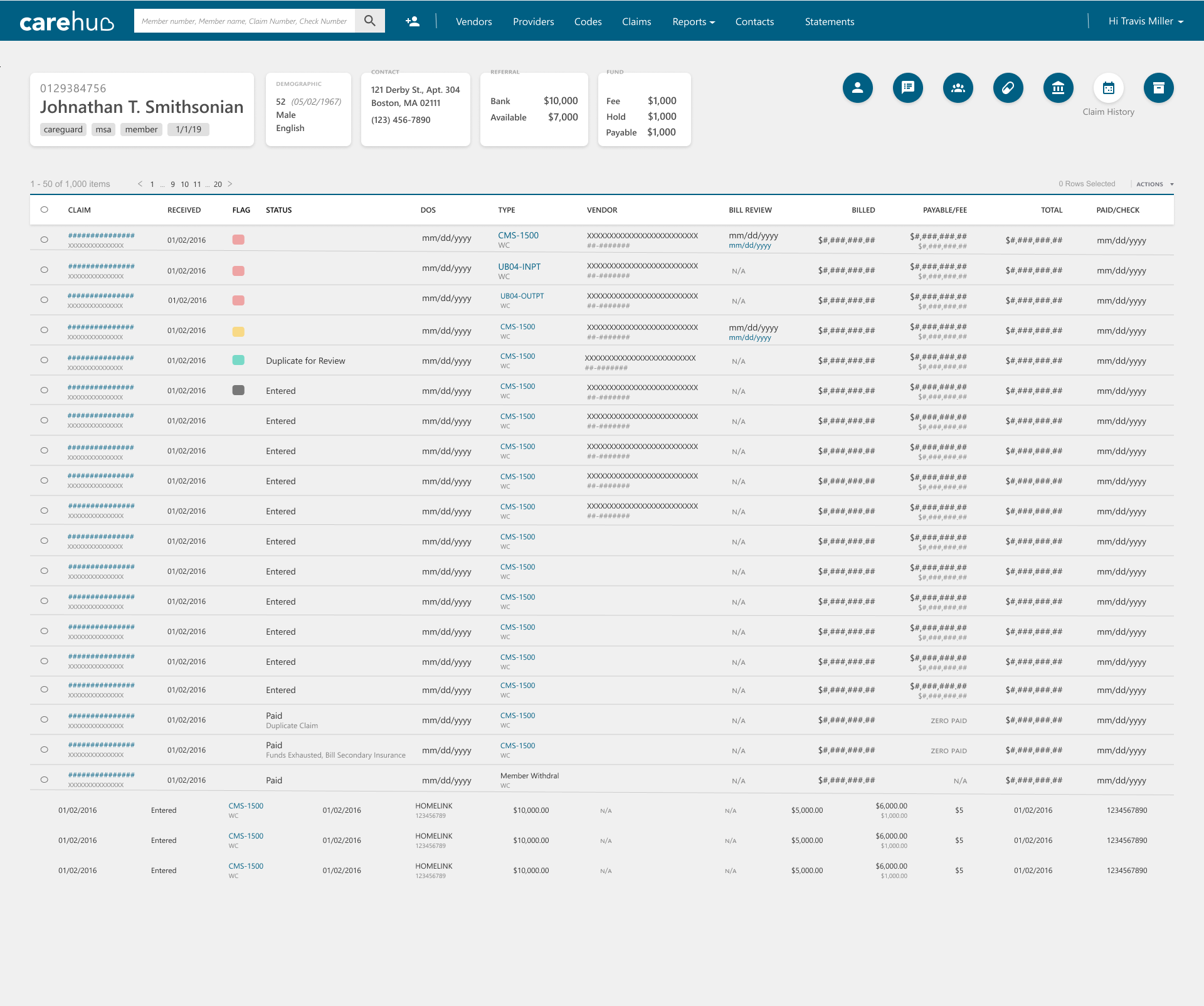Open the bank building icon
1204x1006 pixels.
(1058, 88)
